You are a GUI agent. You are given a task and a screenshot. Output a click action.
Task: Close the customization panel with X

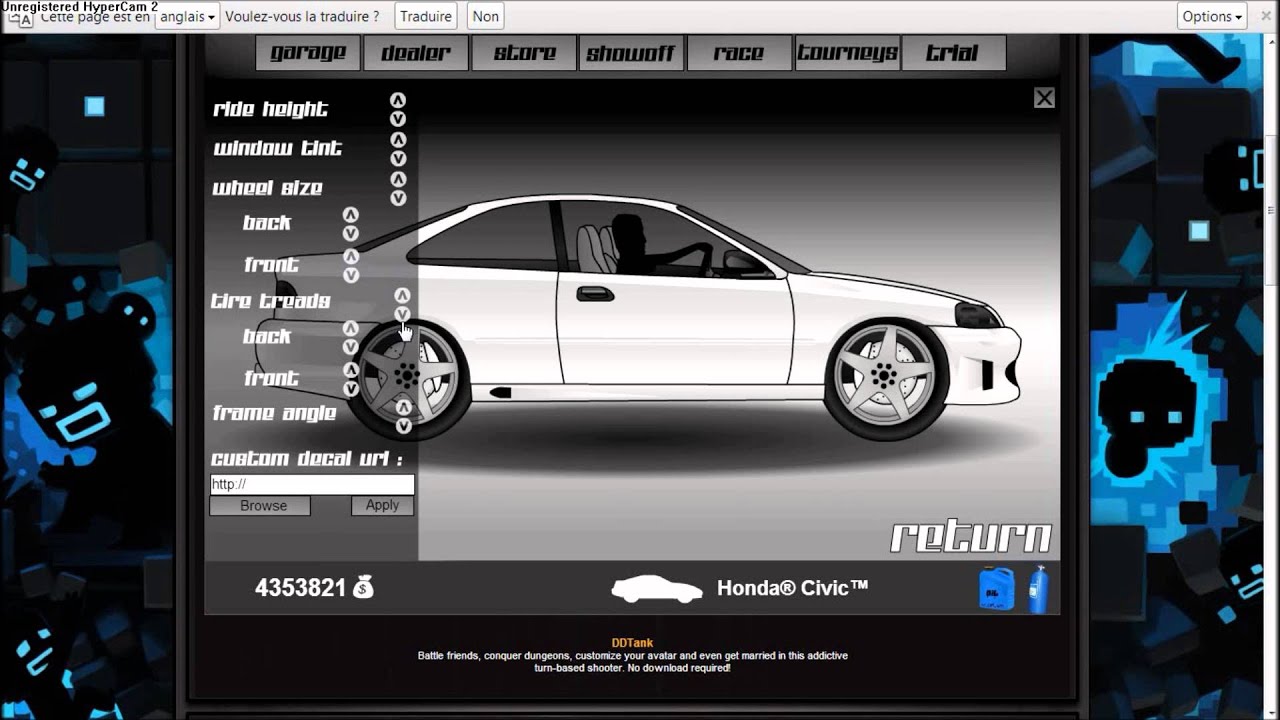point(1044,98)
